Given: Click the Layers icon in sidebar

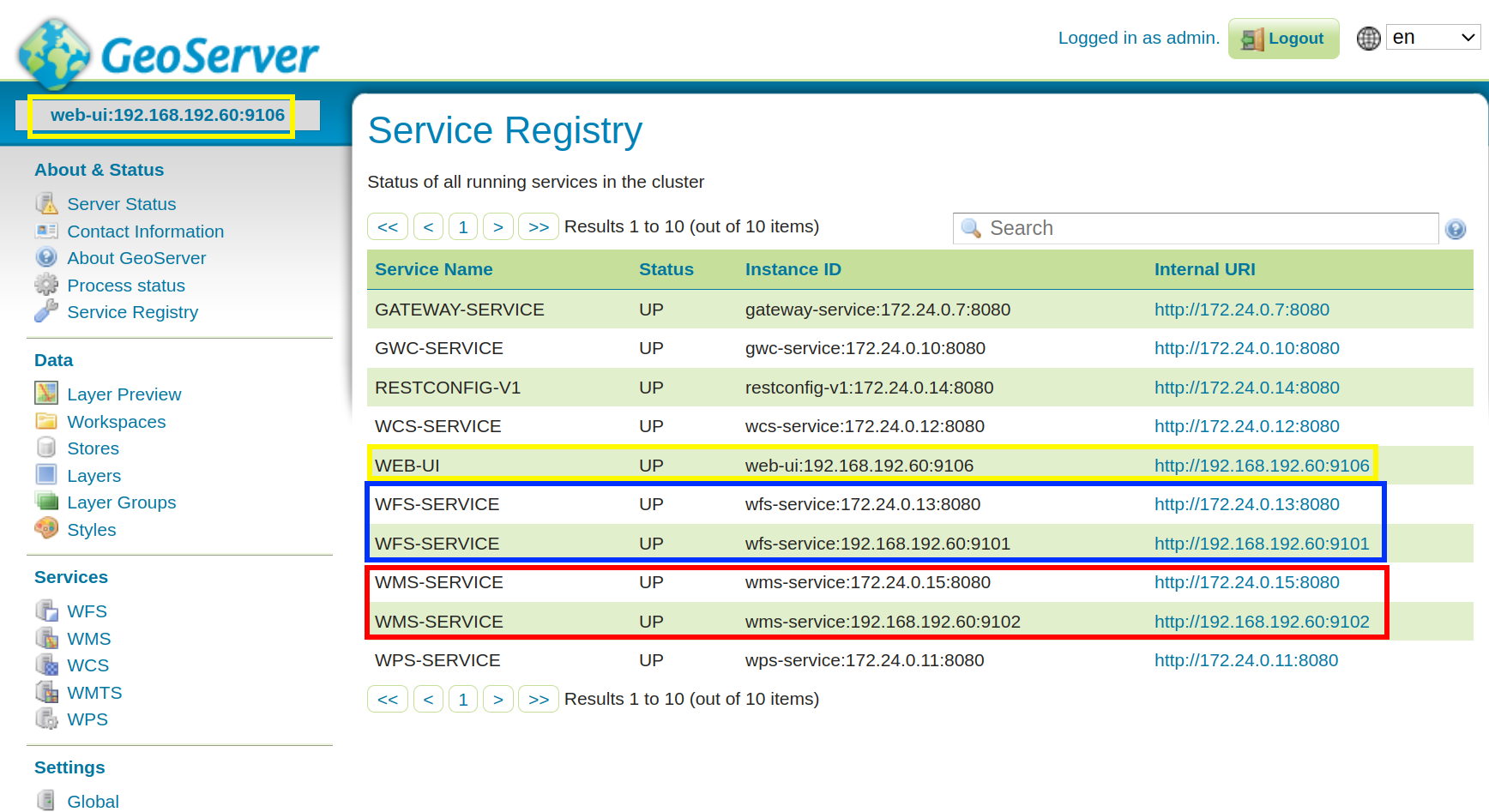Looking at the screenshot, I should point(46,475).
